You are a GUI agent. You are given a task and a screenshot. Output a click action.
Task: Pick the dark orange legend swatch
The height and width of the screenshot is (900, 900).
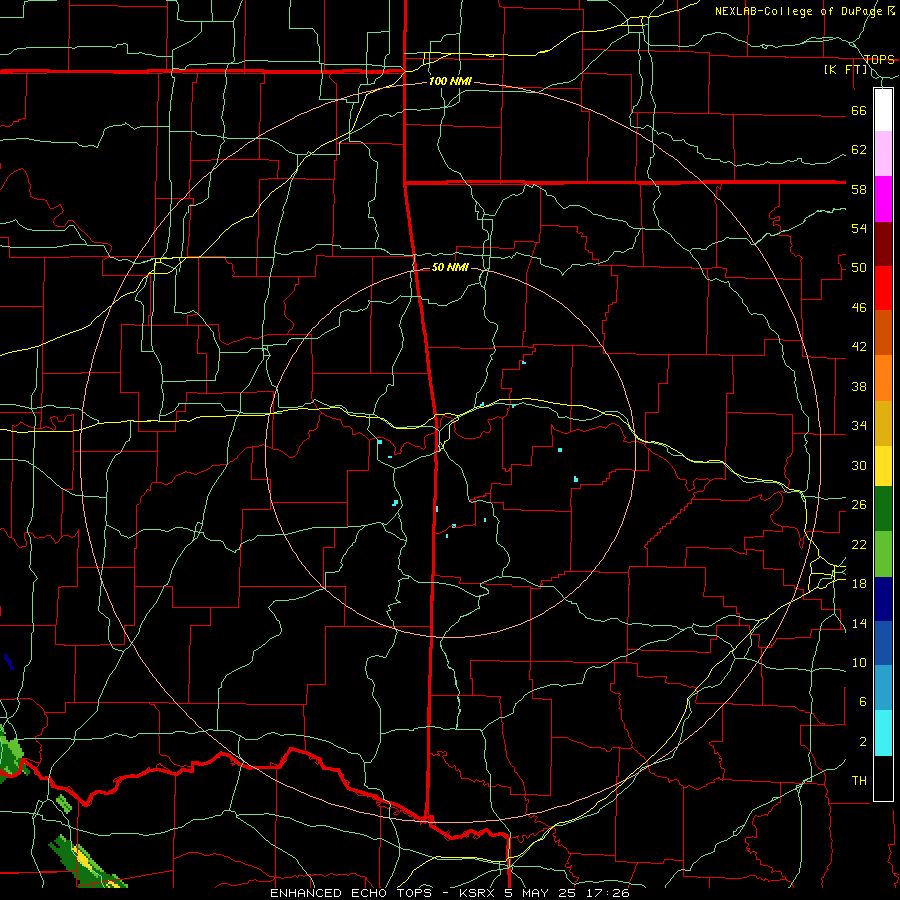pos(883,332)
